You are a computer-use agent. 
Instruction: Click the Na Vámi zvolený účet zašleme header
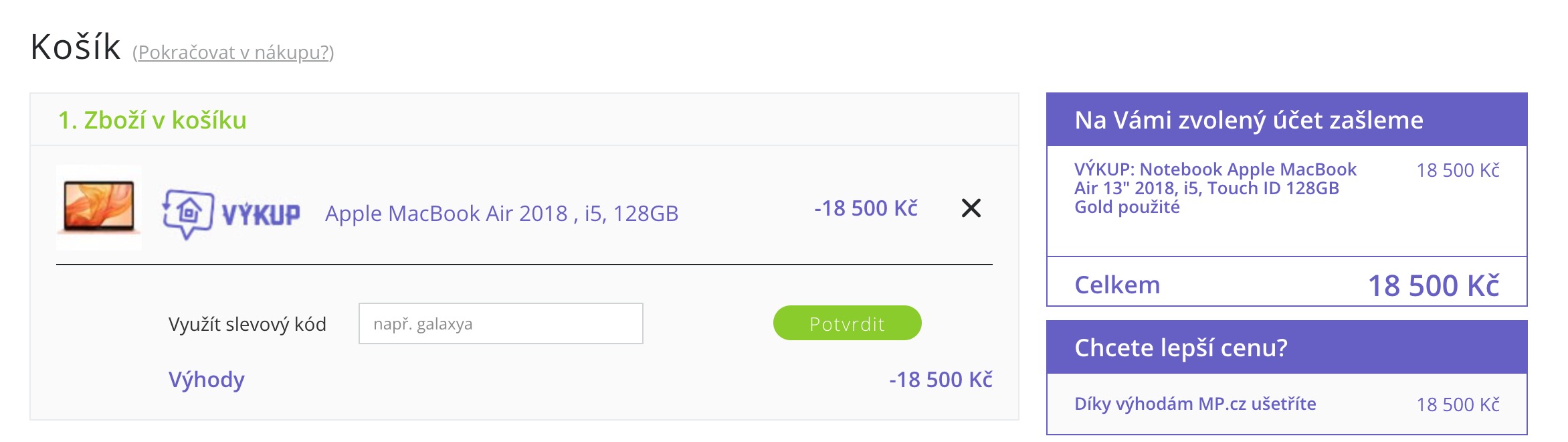pyautogui.click(x=1248, y=120)
